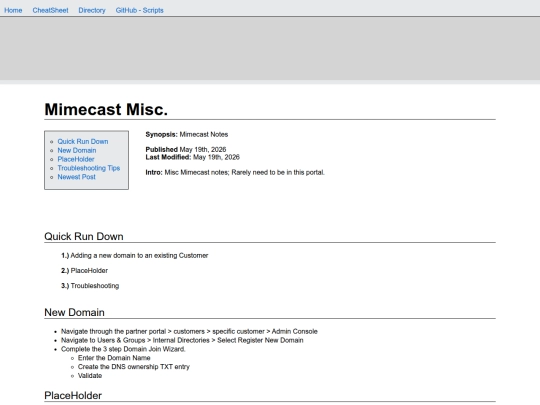This screenshot has height=405, width=540.
Task: Click item 1 Adding a new domain
Action: point(135,256)
